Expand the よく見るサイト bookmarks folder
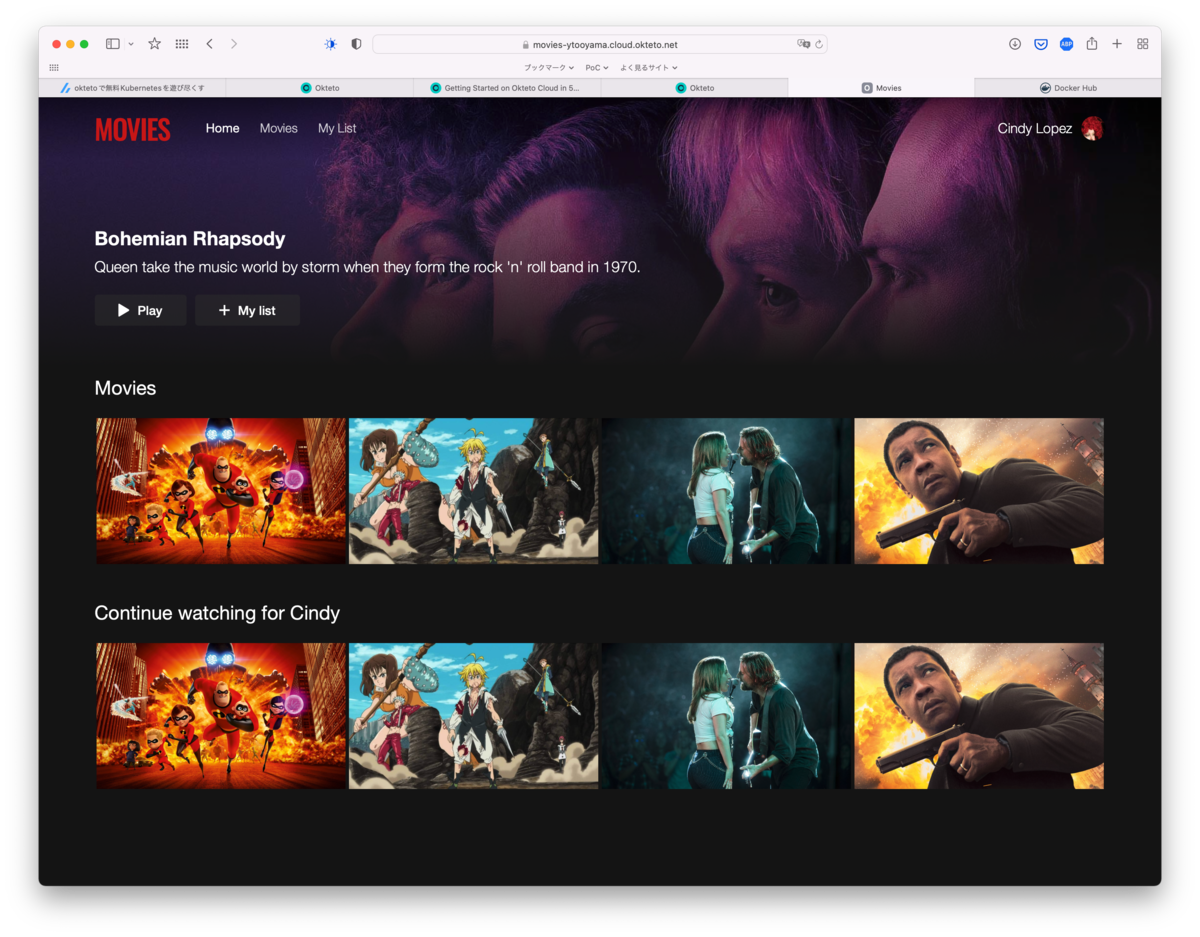Screen dimensions: 1200x937 [649, 68]
